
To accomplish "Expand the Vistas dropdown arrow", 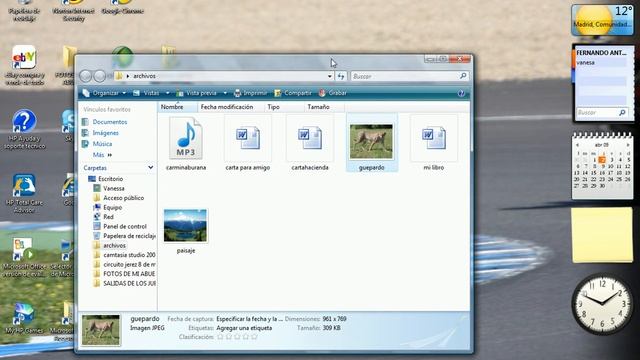I will point(167,93).
